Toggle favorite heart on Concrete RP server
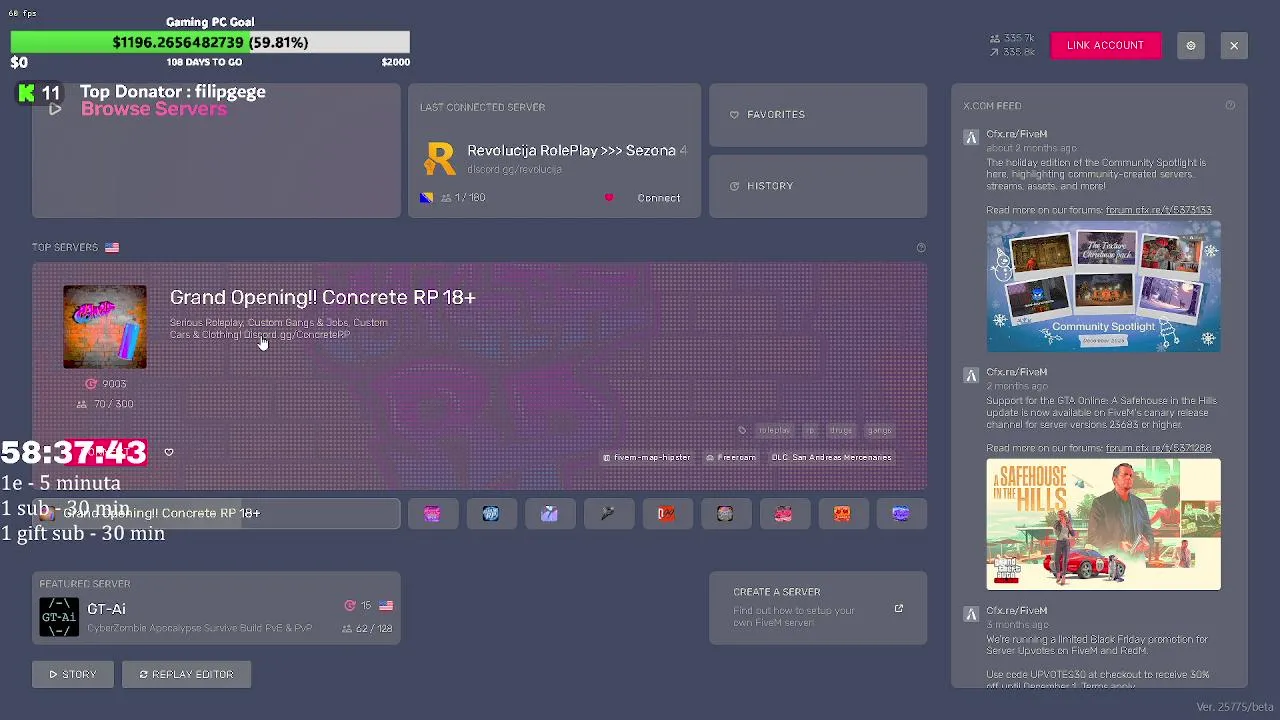This screenshot has height=720, width=1280. [169, 452]
